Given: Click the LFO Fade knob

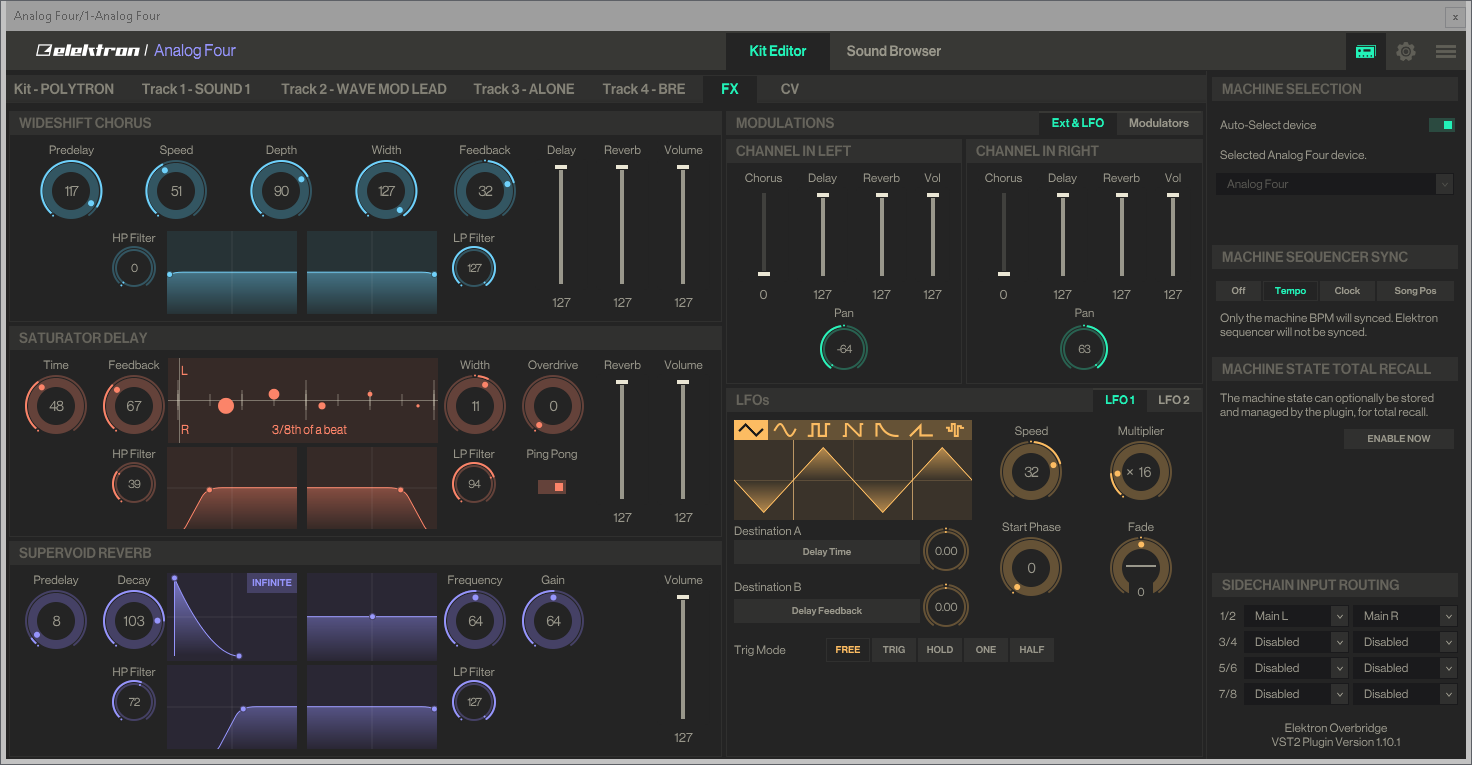Looking at the screenshot, I should click(x=1140, y=566).
